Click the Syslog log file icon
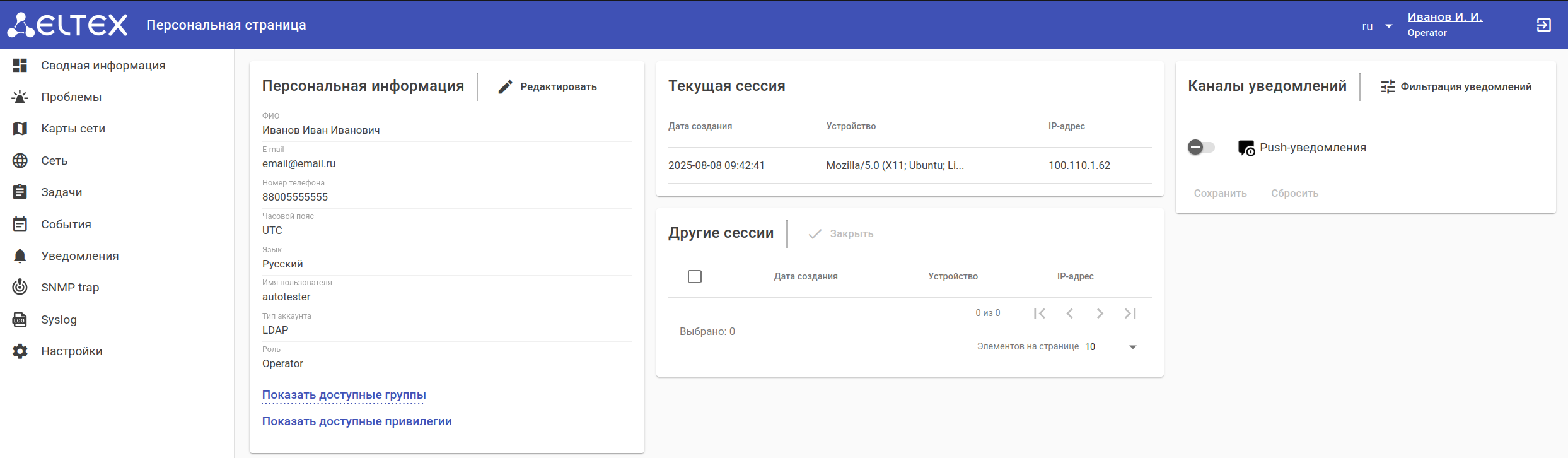The image size is (1568, 458). (x=20, y=320)
